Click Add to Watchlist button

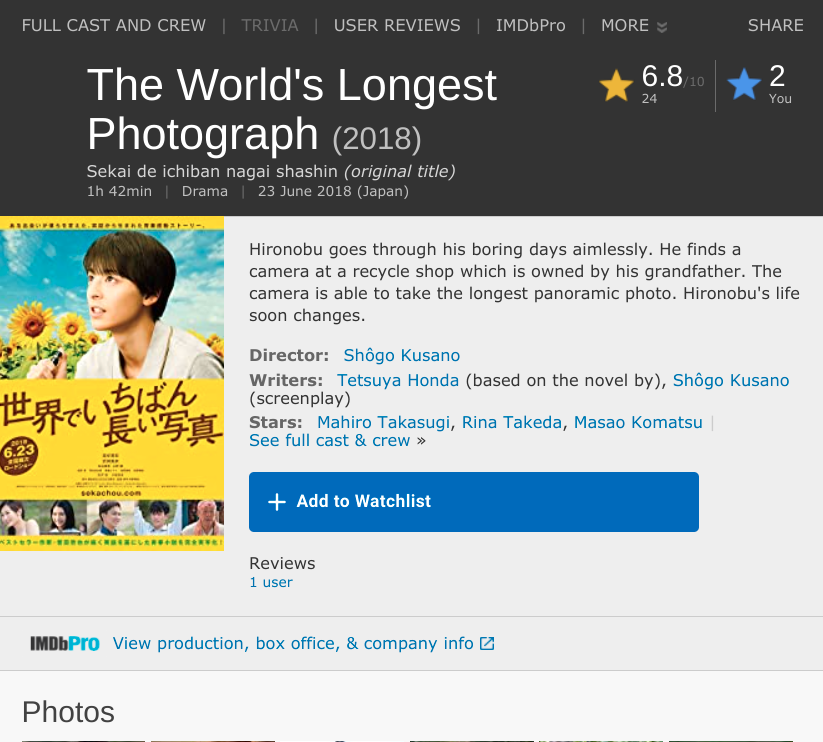473,502
